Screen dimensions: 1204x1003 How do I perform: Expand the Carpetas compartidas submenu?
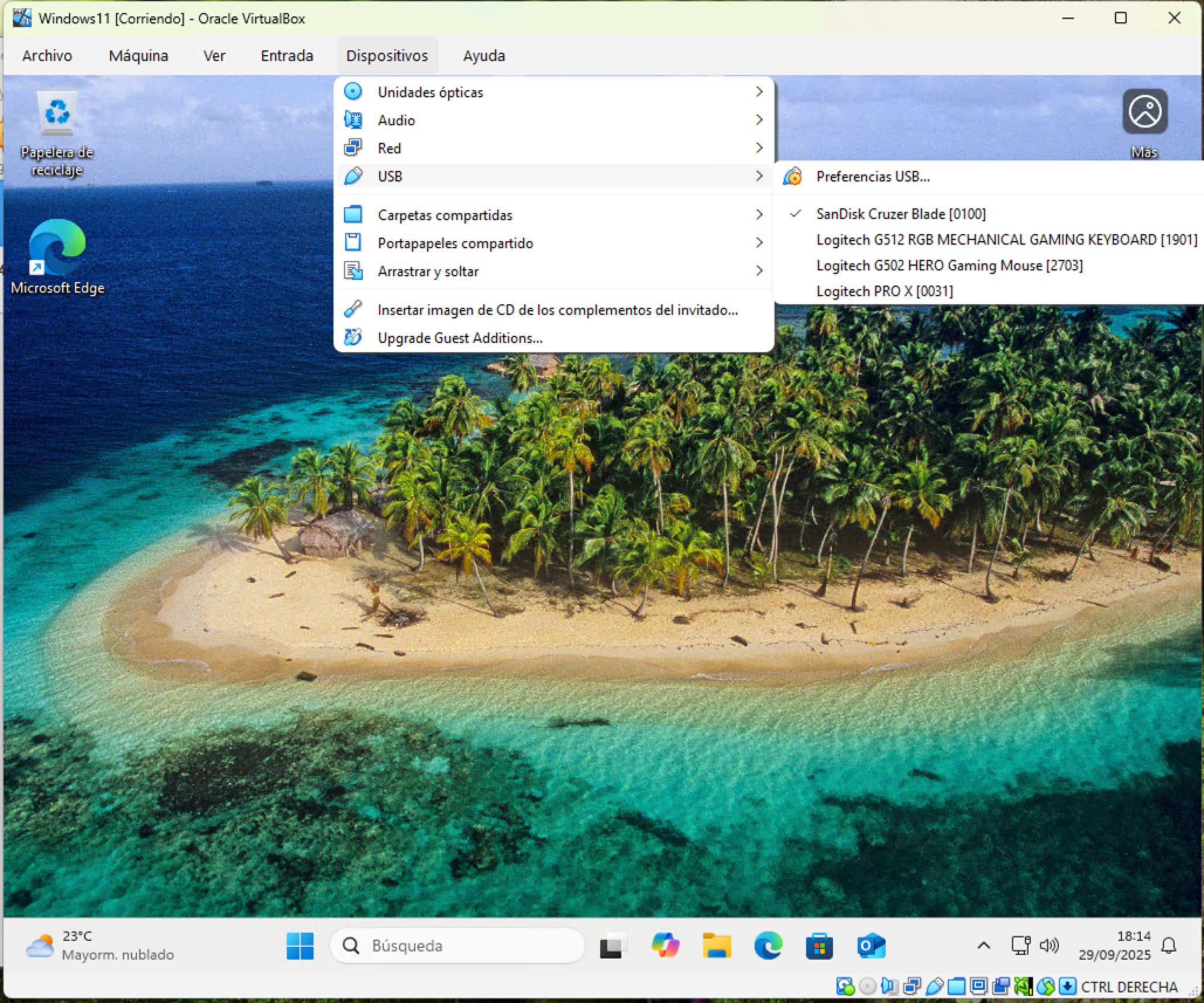click(554, 215)
